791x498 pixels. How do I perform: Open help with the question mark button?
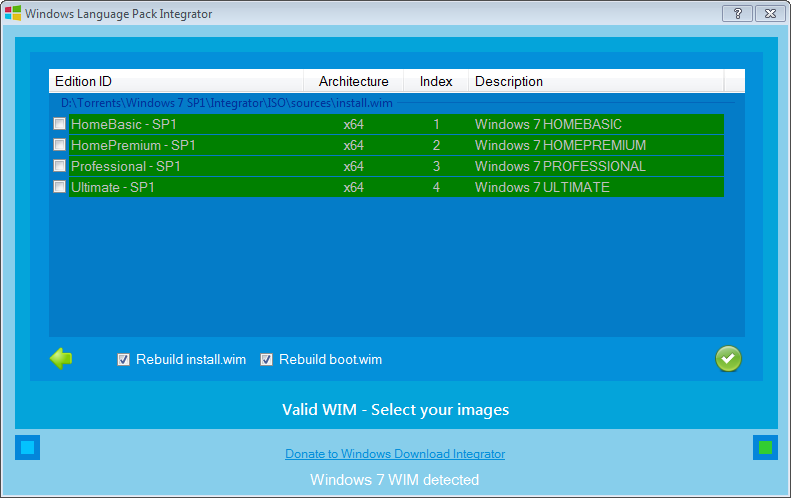coord(737,14)
